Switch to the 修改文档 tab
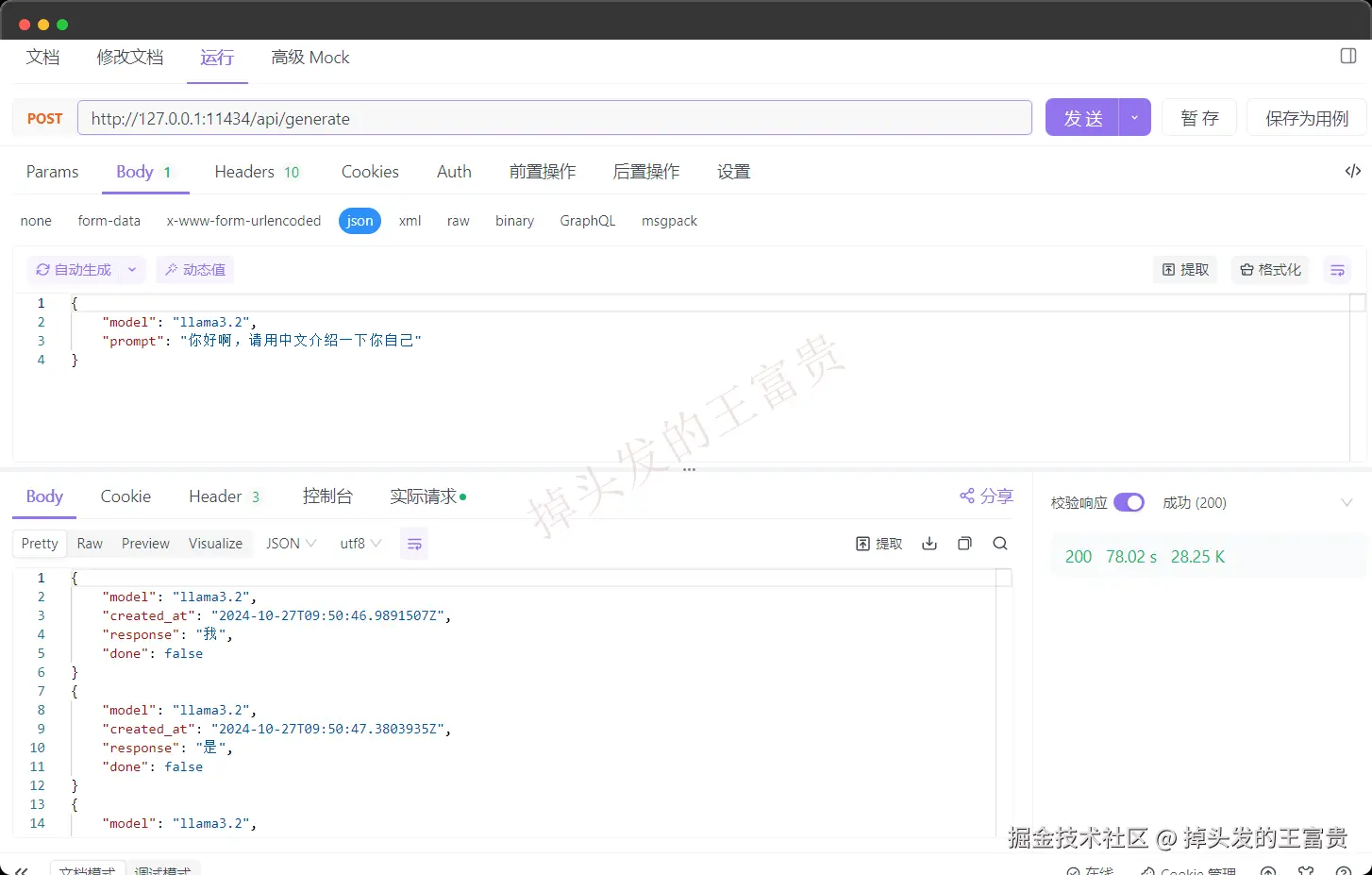Viewport: 1372px width, 875px height. coord(129,58)
